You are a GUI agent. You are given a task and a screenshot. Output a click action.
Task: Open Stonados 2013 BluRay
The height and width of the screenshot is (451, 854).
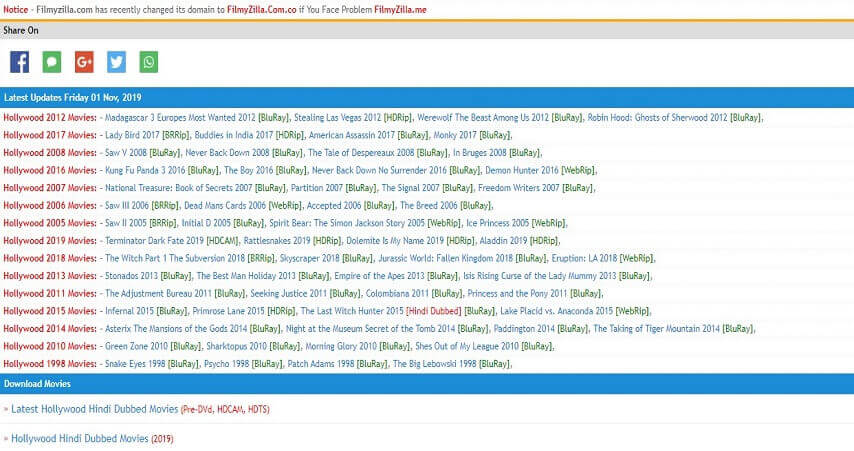pyautogui.click(x=148, y=276)
